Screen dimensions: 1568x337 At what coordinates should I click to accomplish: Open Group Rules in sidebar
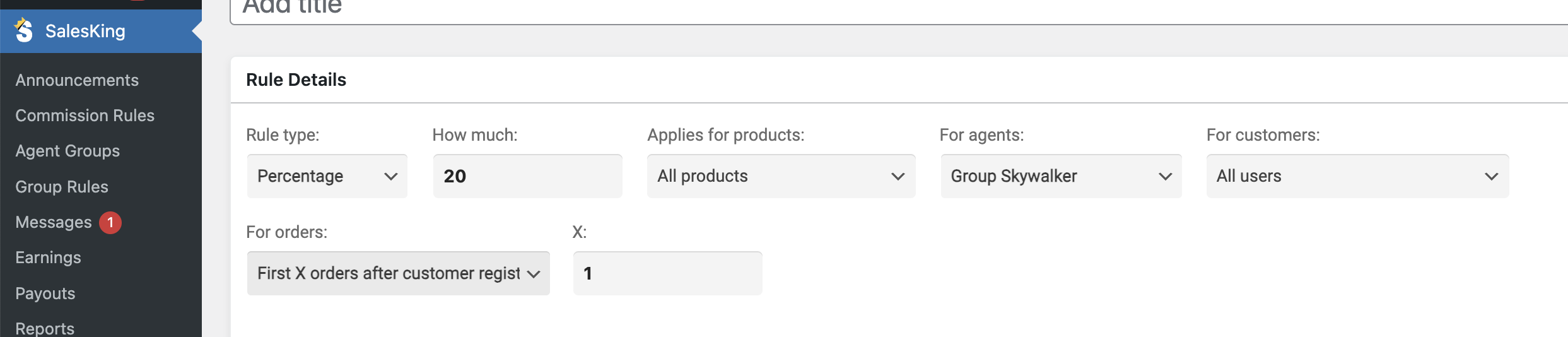pyautogui.click(x=62, y=187)
